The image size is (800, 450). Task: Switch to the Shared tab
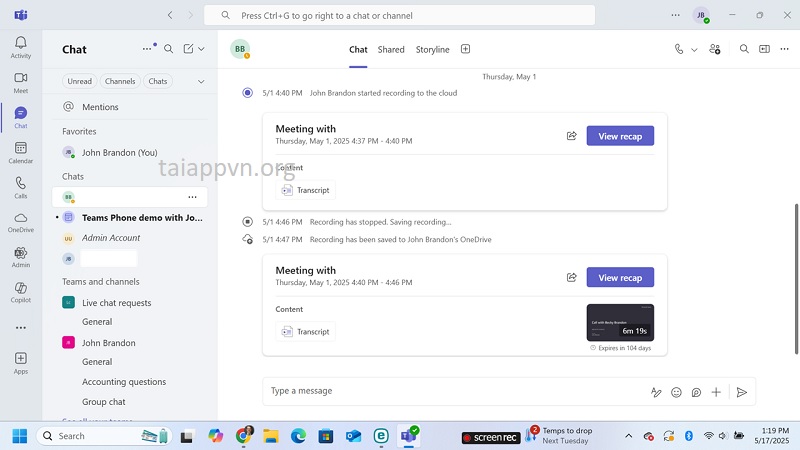click(x=391, y=49)
